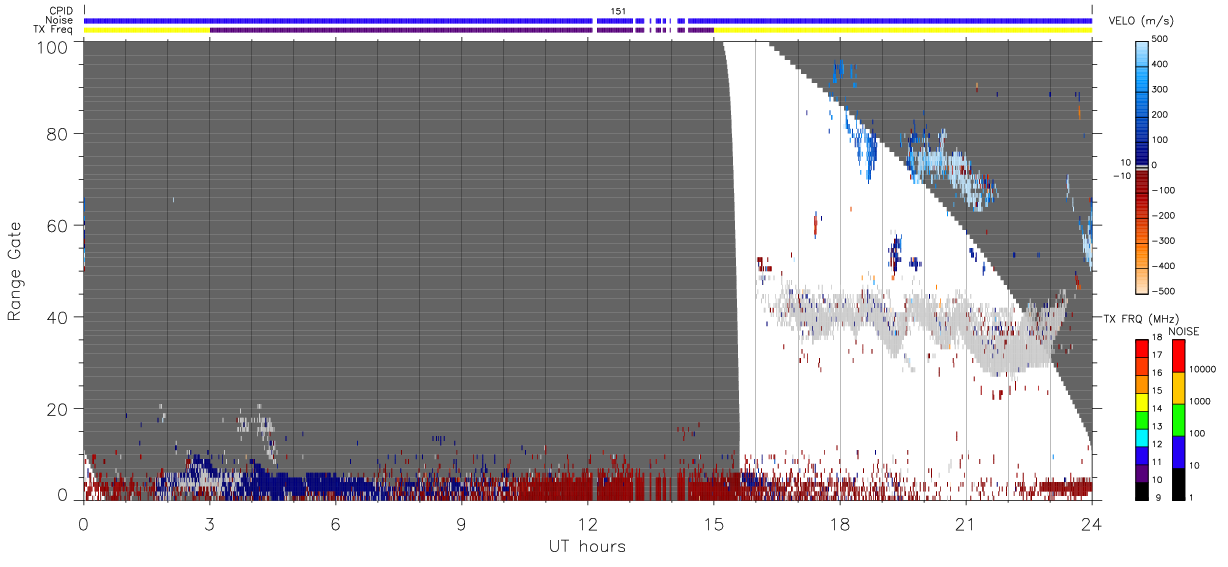Click the green 13-14 MHz frequency swatch
Image resolution: width=1228 pixels, height=567 pixels.
(x=1142, y=419)
